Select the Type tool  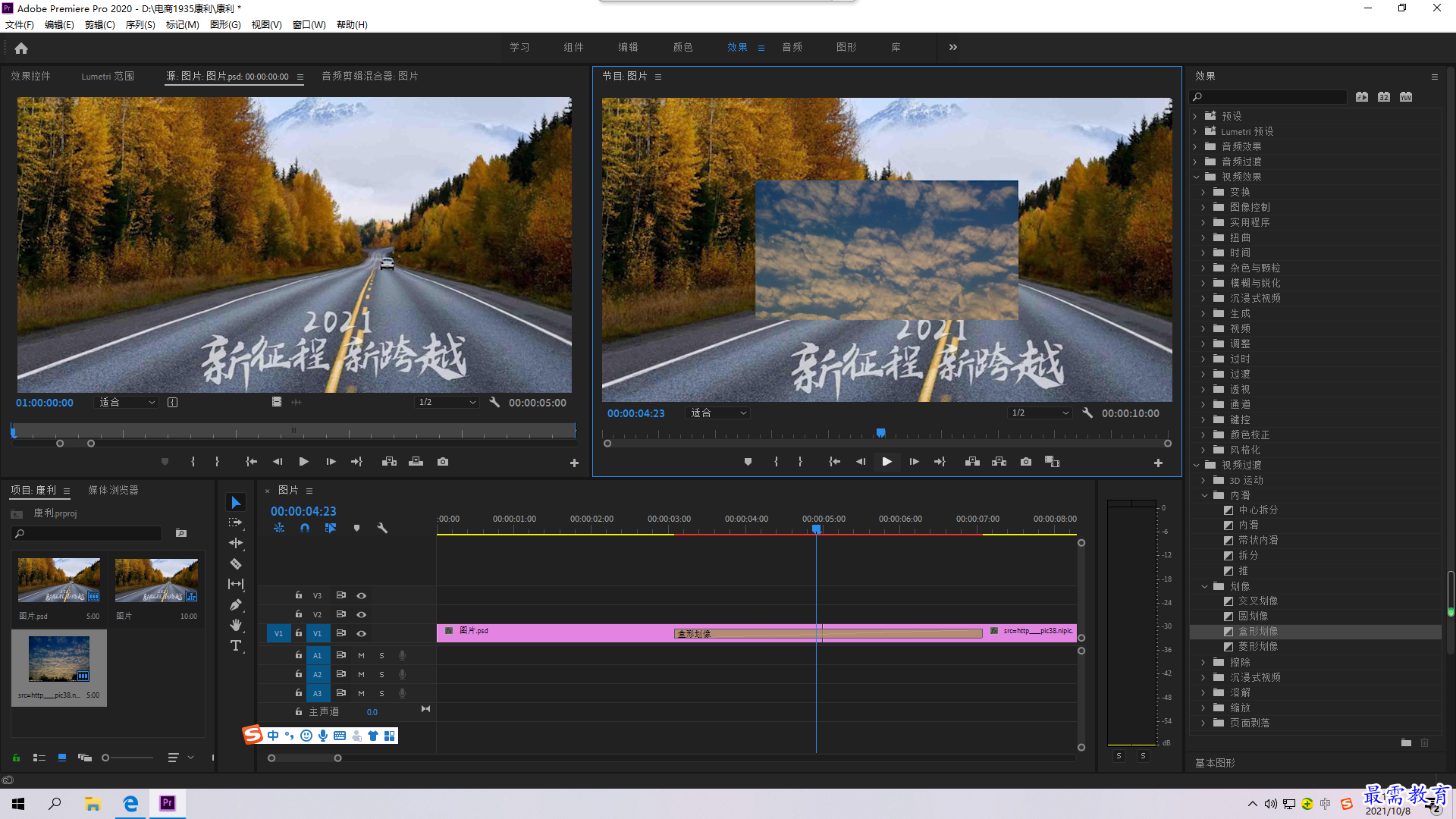(236, 646)
